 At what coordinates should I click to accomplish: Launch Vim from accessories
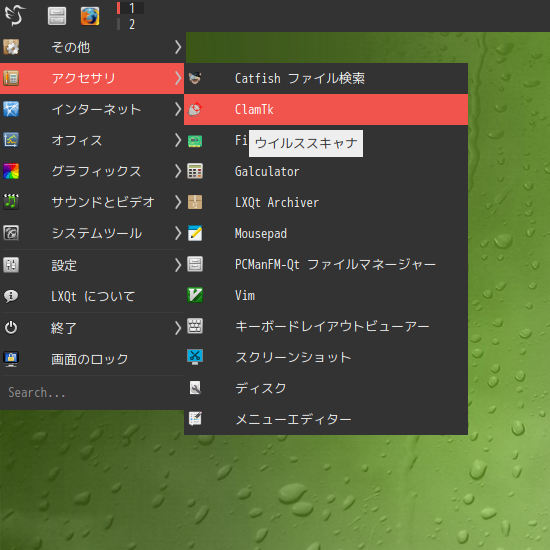pos(326,295)
